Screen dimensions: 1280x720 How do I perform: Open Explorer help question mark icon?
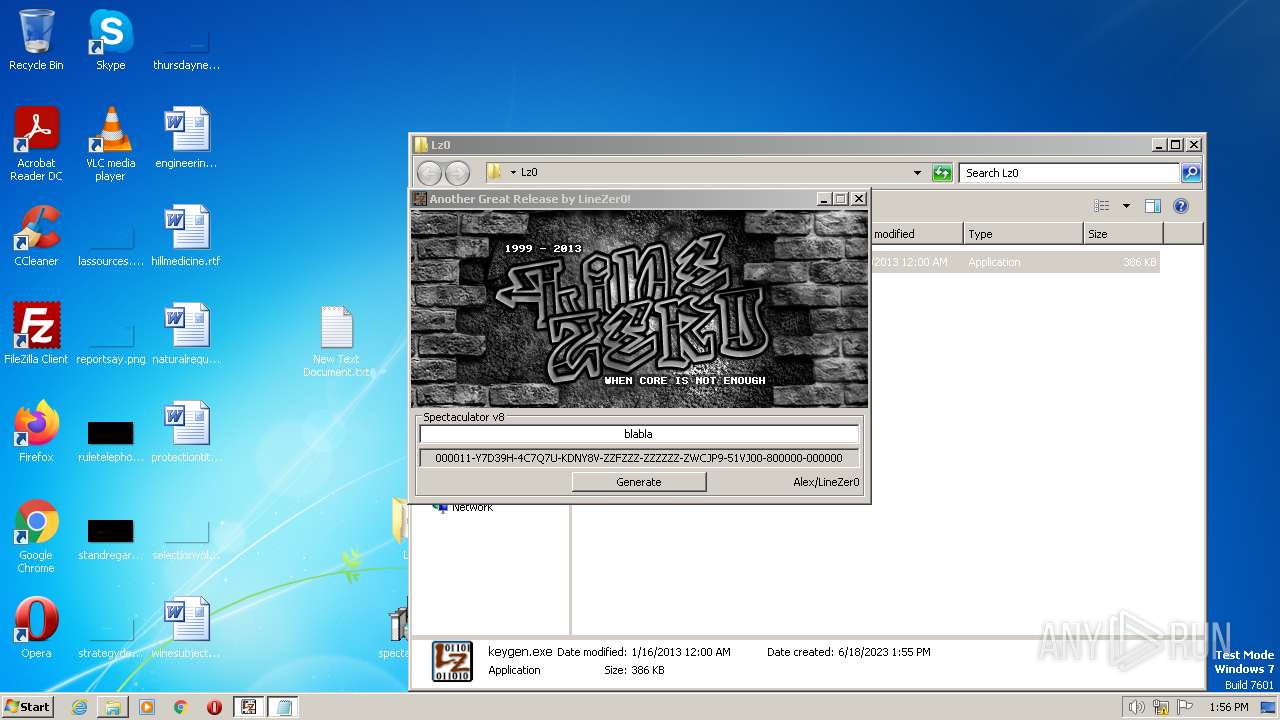tap(1180, 206)
